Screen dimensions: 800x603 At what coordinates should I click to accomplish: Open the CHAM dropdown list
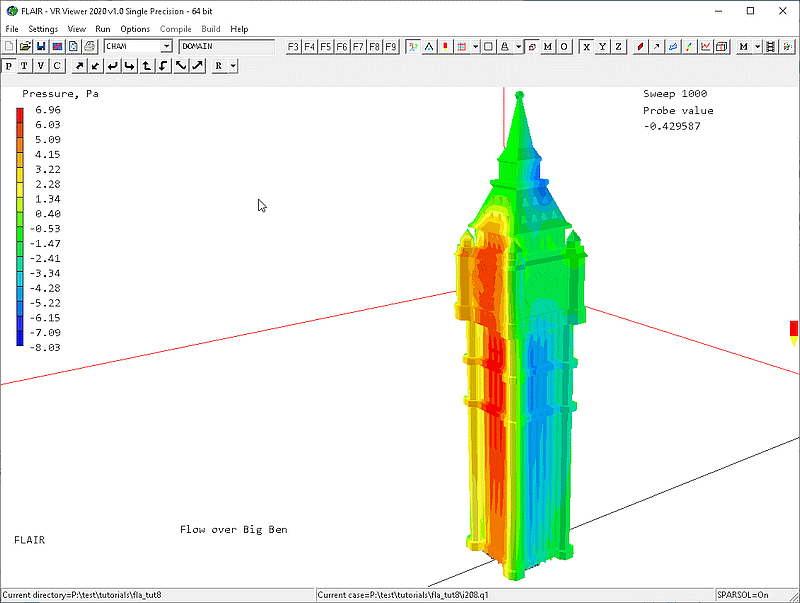point(166,47)
